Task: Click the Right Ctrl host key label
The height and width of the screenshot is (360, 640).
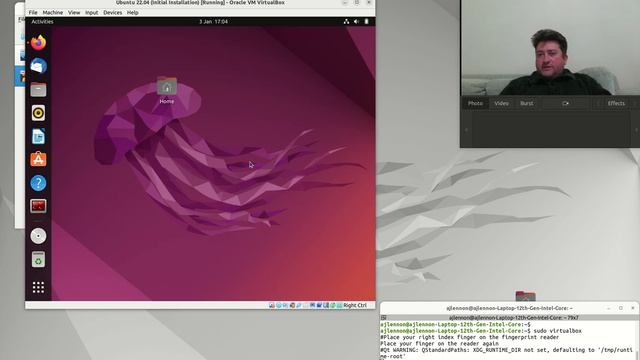Action: (355, 305)
